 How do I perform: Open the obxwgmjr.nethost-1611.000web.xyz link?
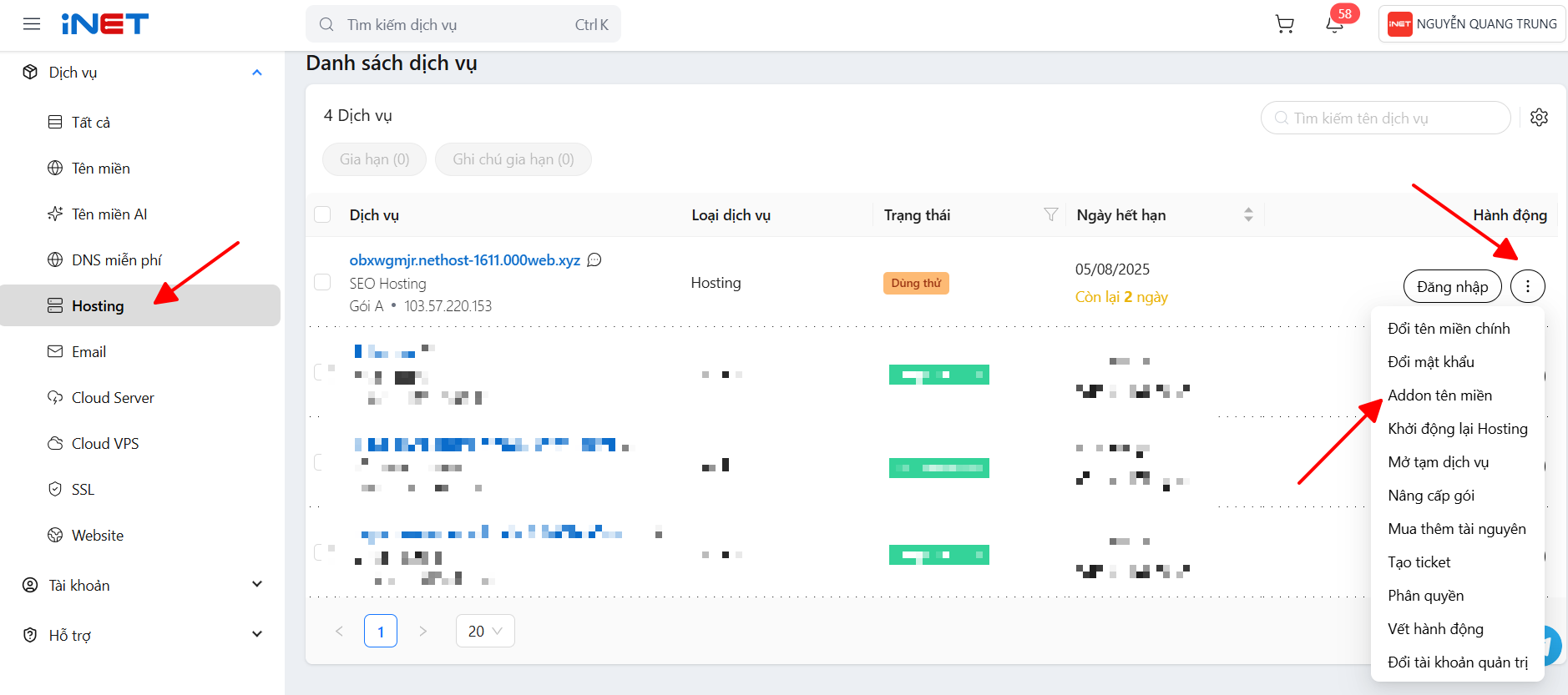coord(465,260)
